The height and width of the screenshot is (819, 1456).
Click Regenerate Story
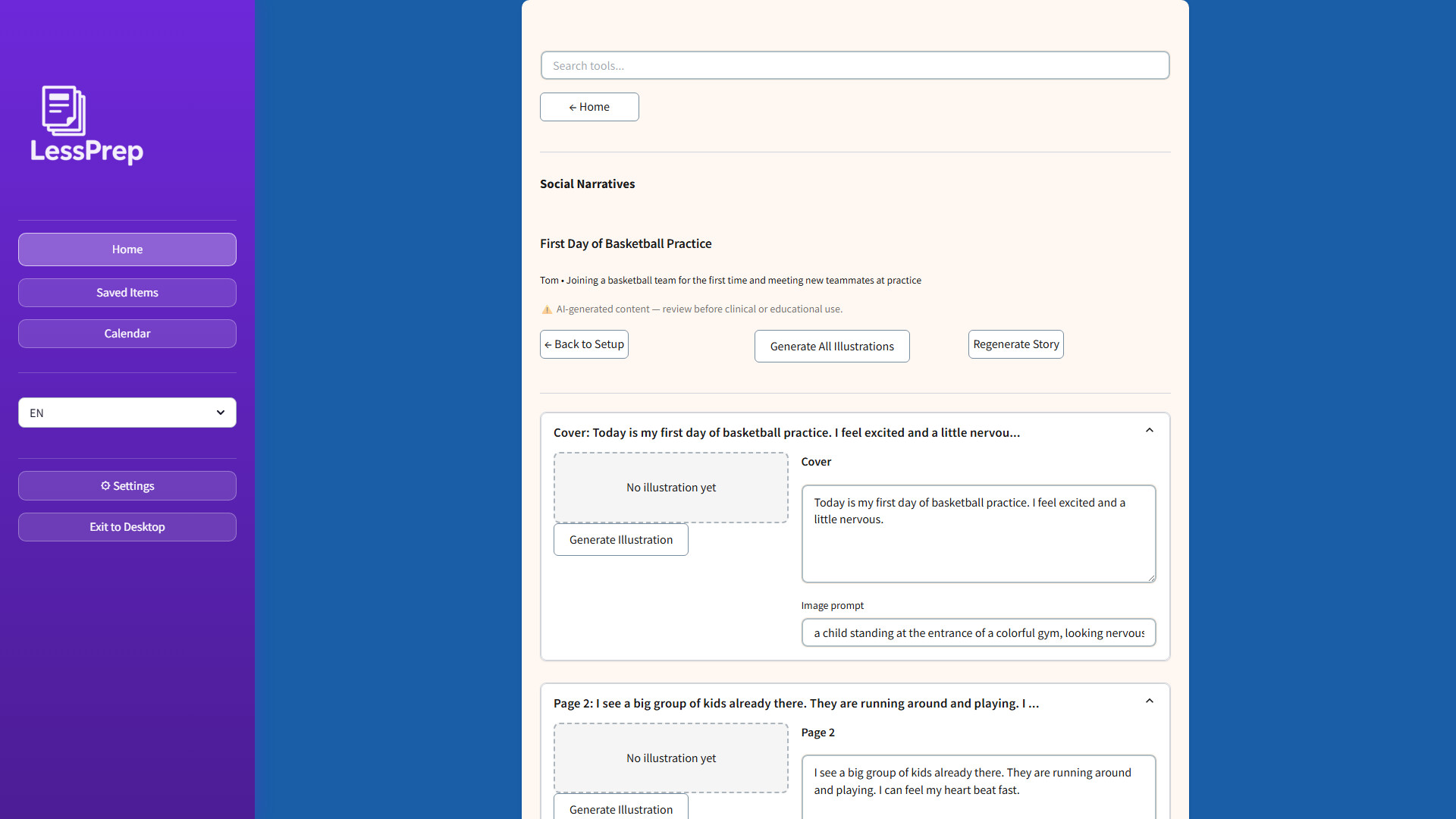pyautogui.click(x=1016, y=344)
